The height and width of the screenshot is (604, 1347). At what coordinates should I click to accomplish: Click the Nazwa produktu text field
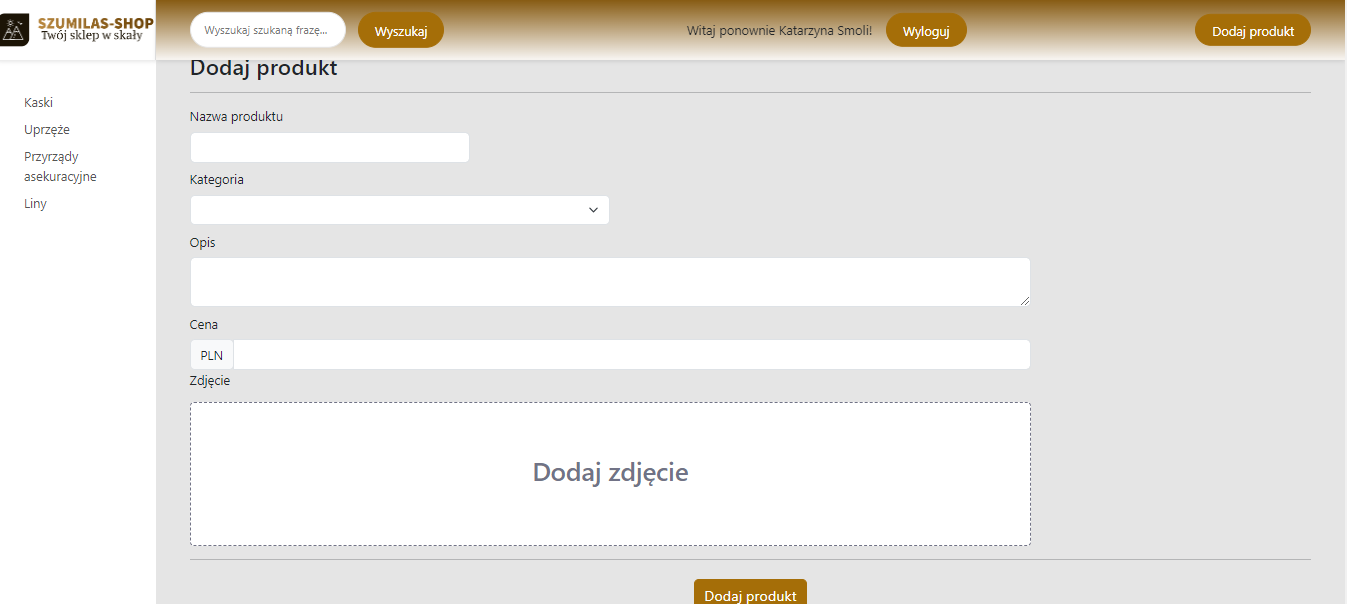point(329,148)
